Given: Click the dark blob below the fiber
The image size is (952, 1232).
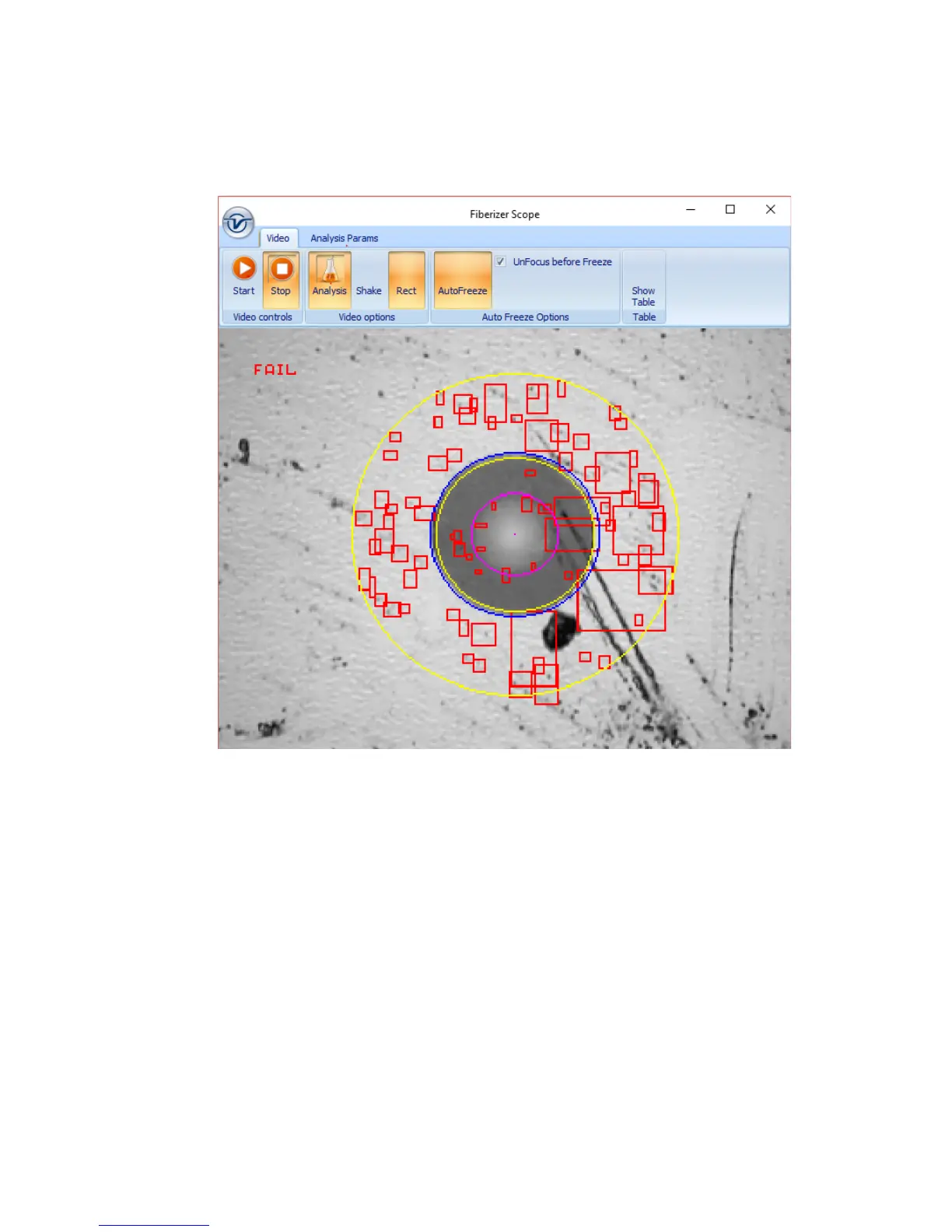Looking at the screenshot, I should pyautogui.click(x=559, y=631).
